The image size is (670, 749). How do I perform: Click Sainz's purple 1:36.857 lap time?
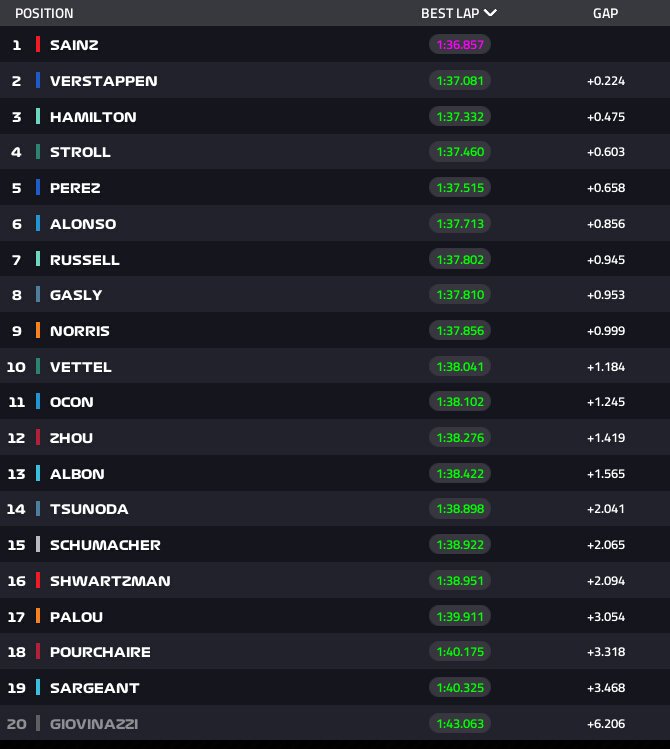point(460,45)
